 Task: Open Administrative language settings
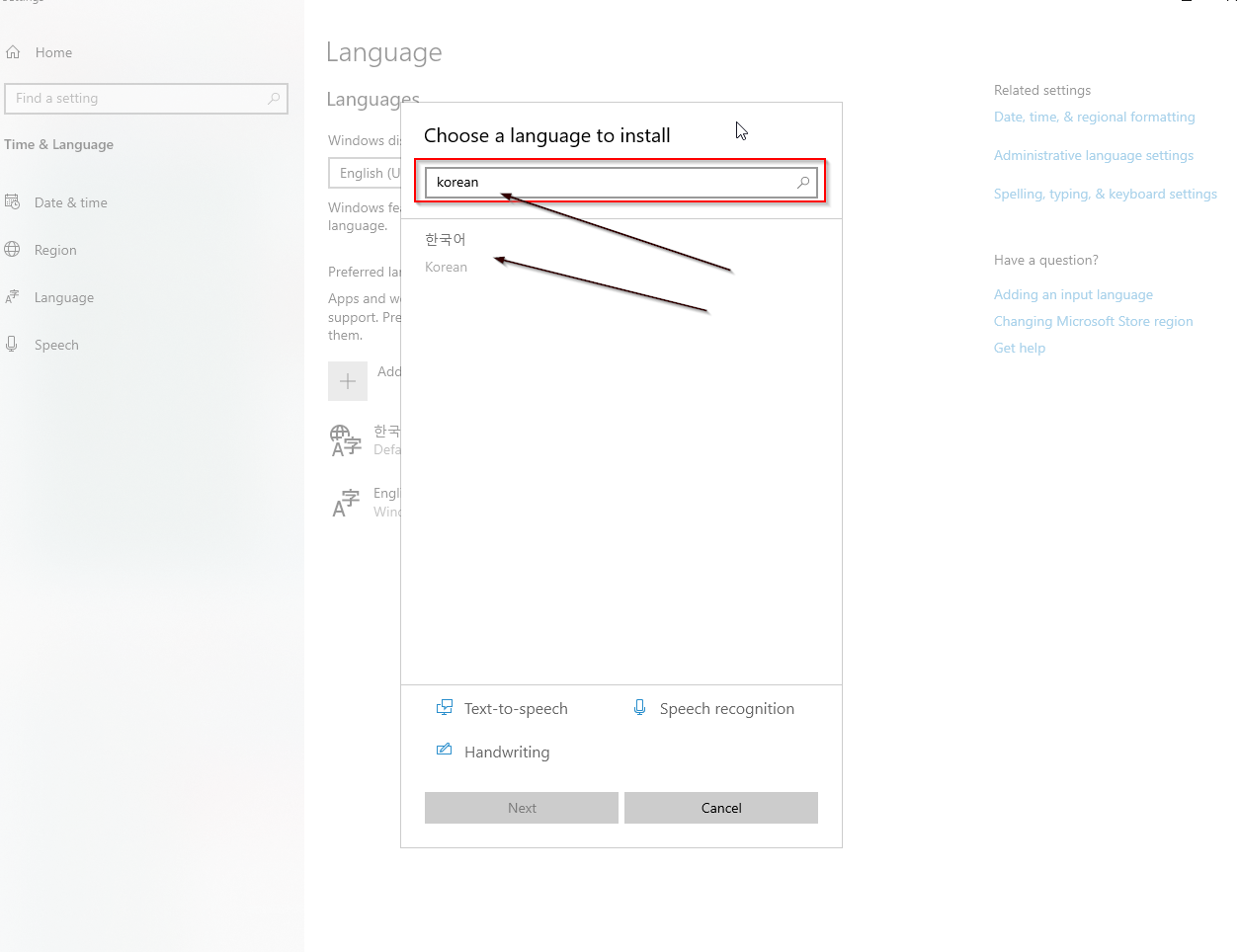coord(1093,155)
